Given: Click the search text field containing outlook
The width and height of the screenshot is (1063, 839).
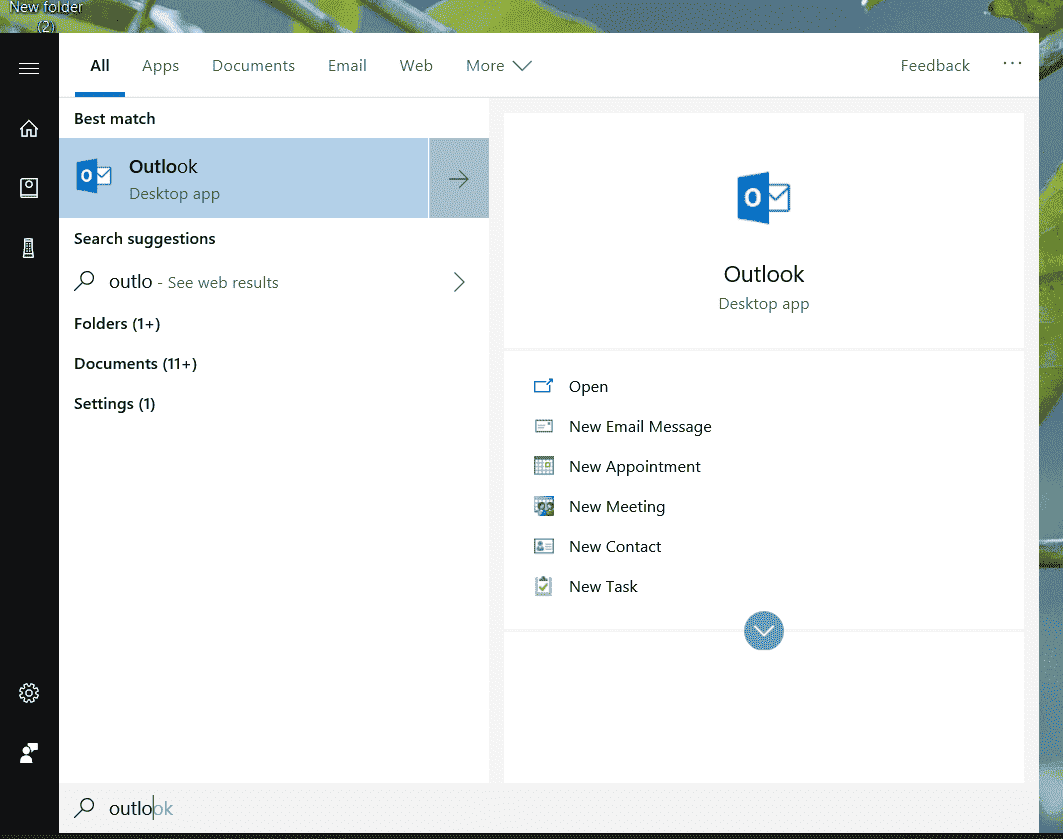Looking at the screenshot, I should 548,808.
